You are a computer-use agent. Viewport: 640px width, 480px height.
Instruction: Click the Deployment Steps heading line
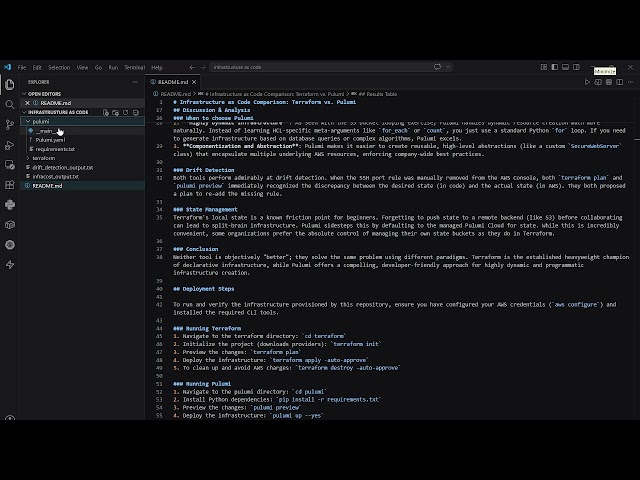(204, 289)
